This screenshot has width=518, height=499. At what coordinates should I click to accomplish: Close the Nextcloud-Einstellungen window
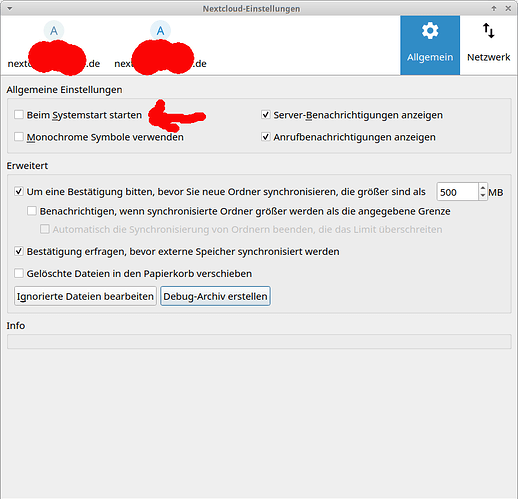pos(508,8)
